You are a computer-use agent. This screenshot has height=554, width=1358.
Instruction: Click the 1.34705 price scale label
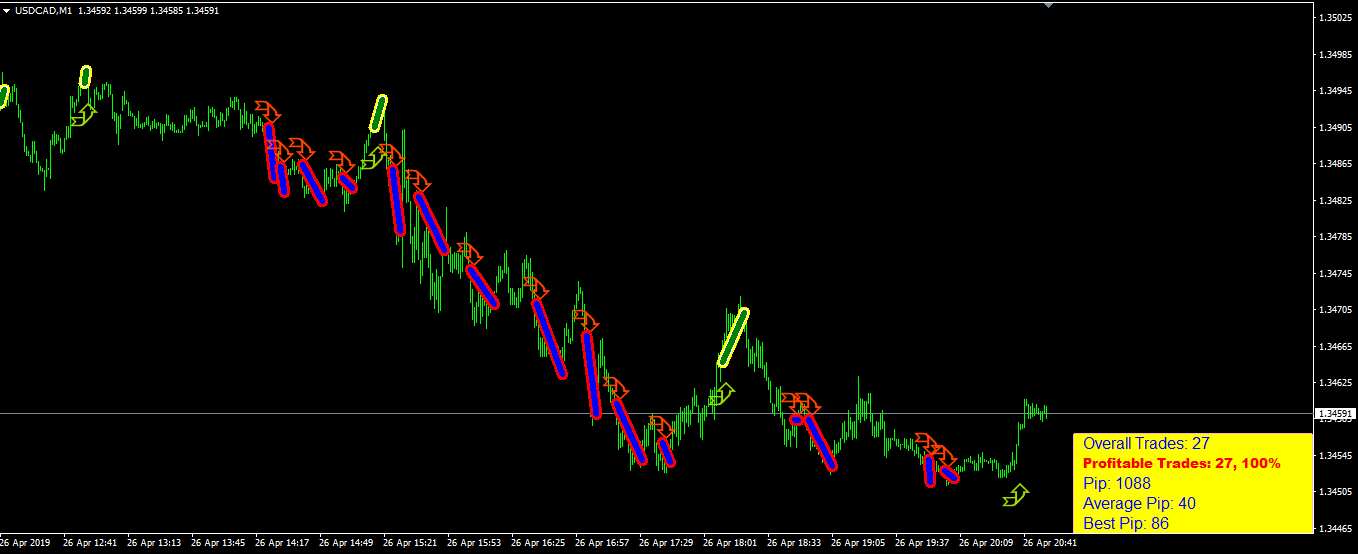(x=1334, y=310)
